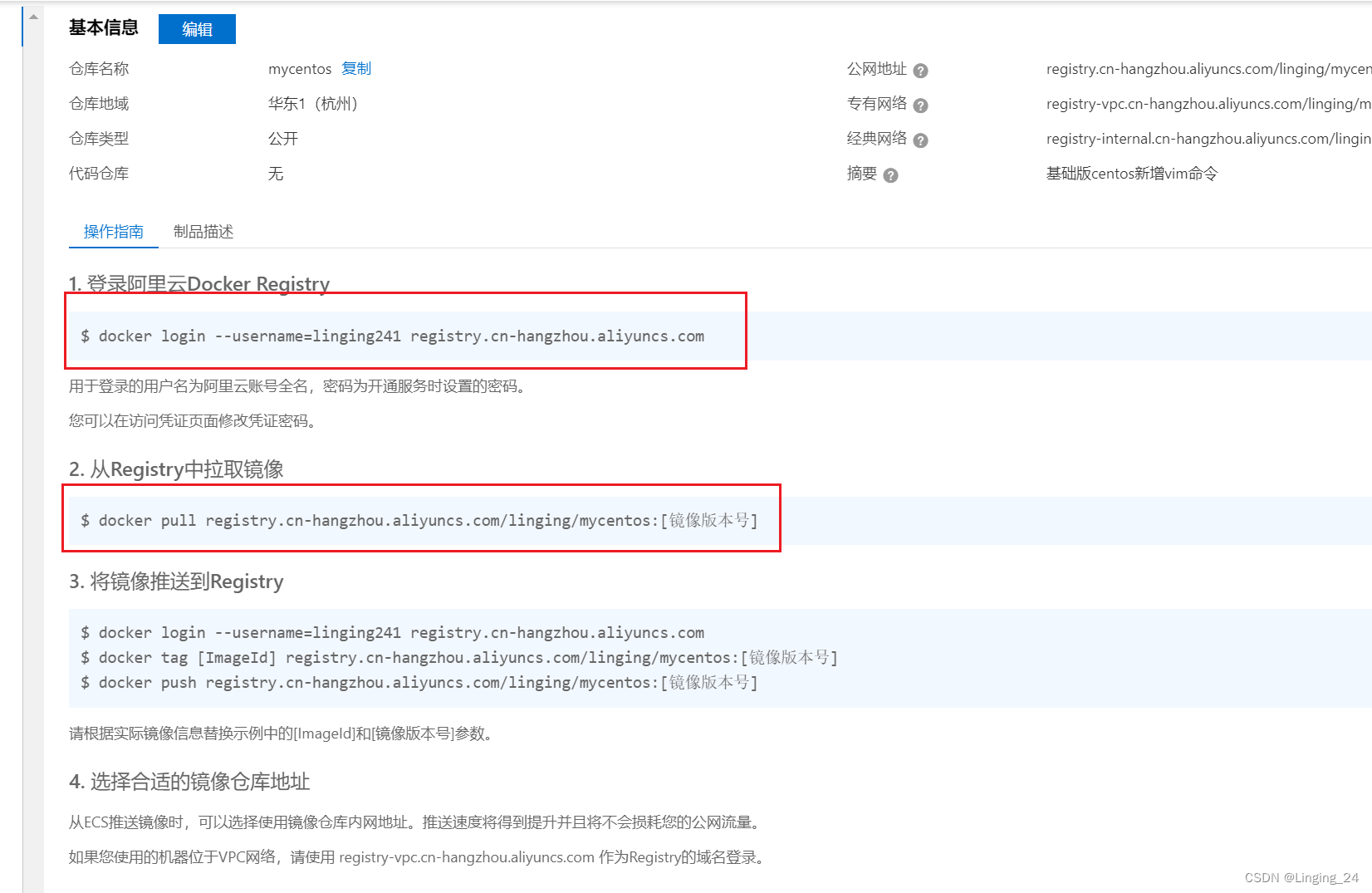
Task: Open help icon beside 经典网络
Action: 920,140
